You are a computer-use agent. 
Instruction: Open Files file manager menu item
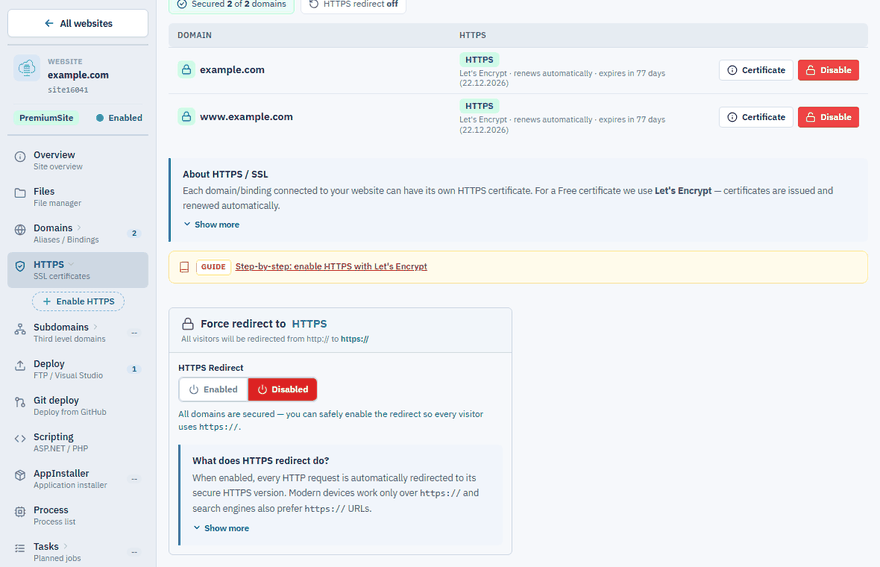pos(78,196)
